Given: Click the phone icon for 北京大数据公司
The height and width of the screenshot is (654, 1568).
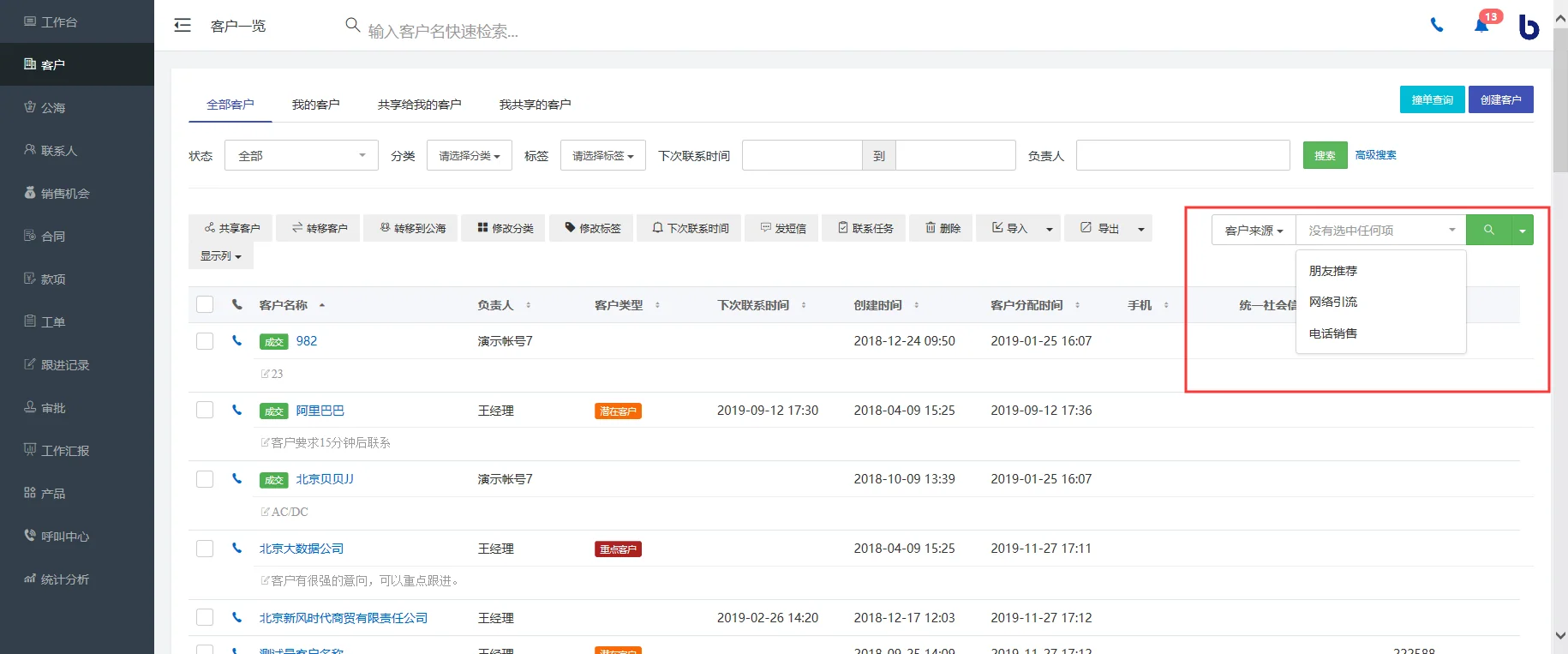Looking at the screenshot, I should [x=236, y=548].
